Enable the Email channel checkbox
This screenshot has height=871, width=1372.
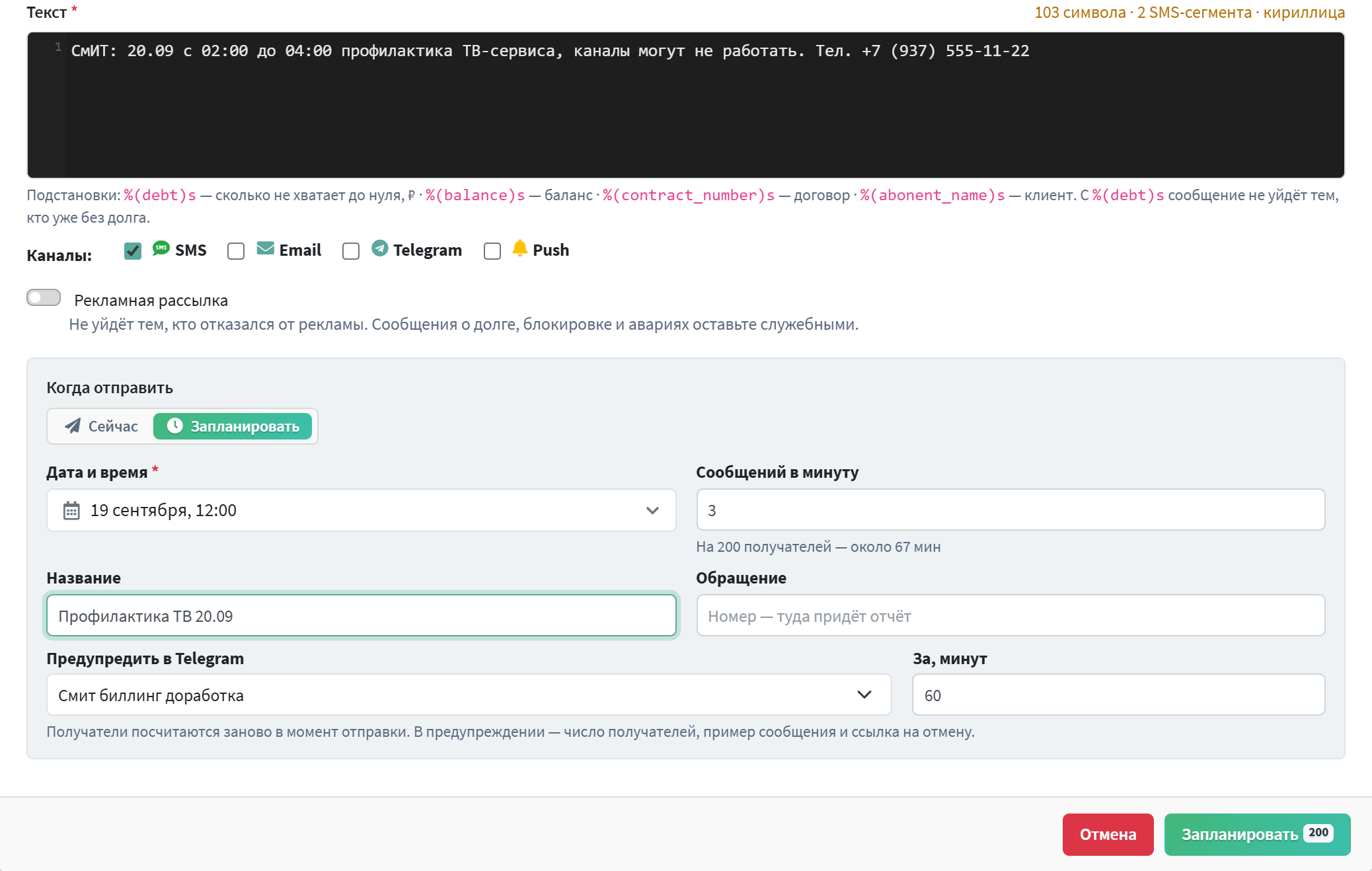tap(236, 251)
